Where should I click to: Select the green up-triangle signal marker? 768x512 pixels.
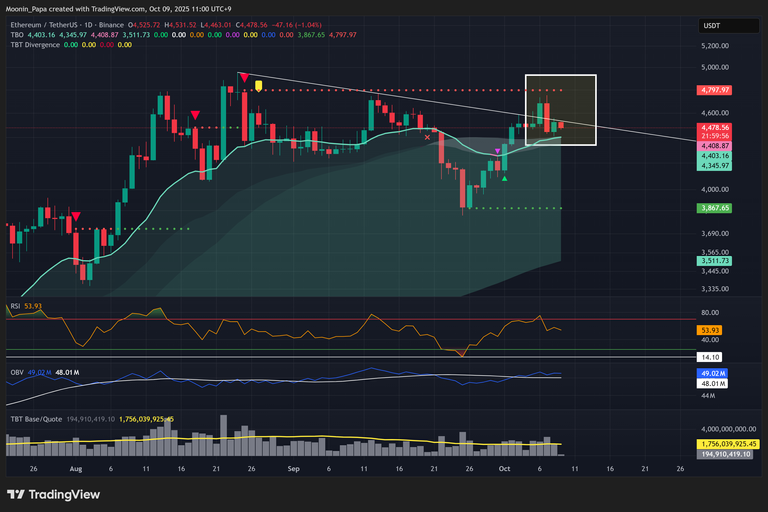505,178
